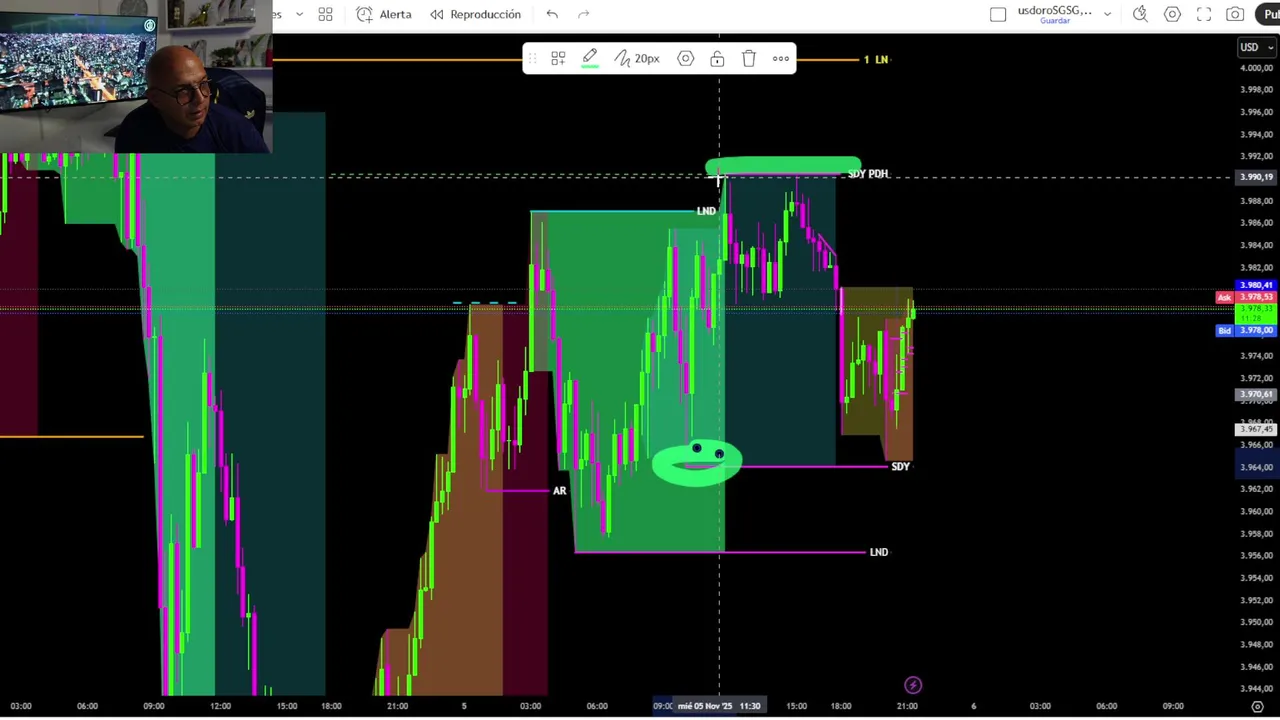Expand the layout name dropdown chevron
1280x720 pixels.
[x=1107, y=14]
